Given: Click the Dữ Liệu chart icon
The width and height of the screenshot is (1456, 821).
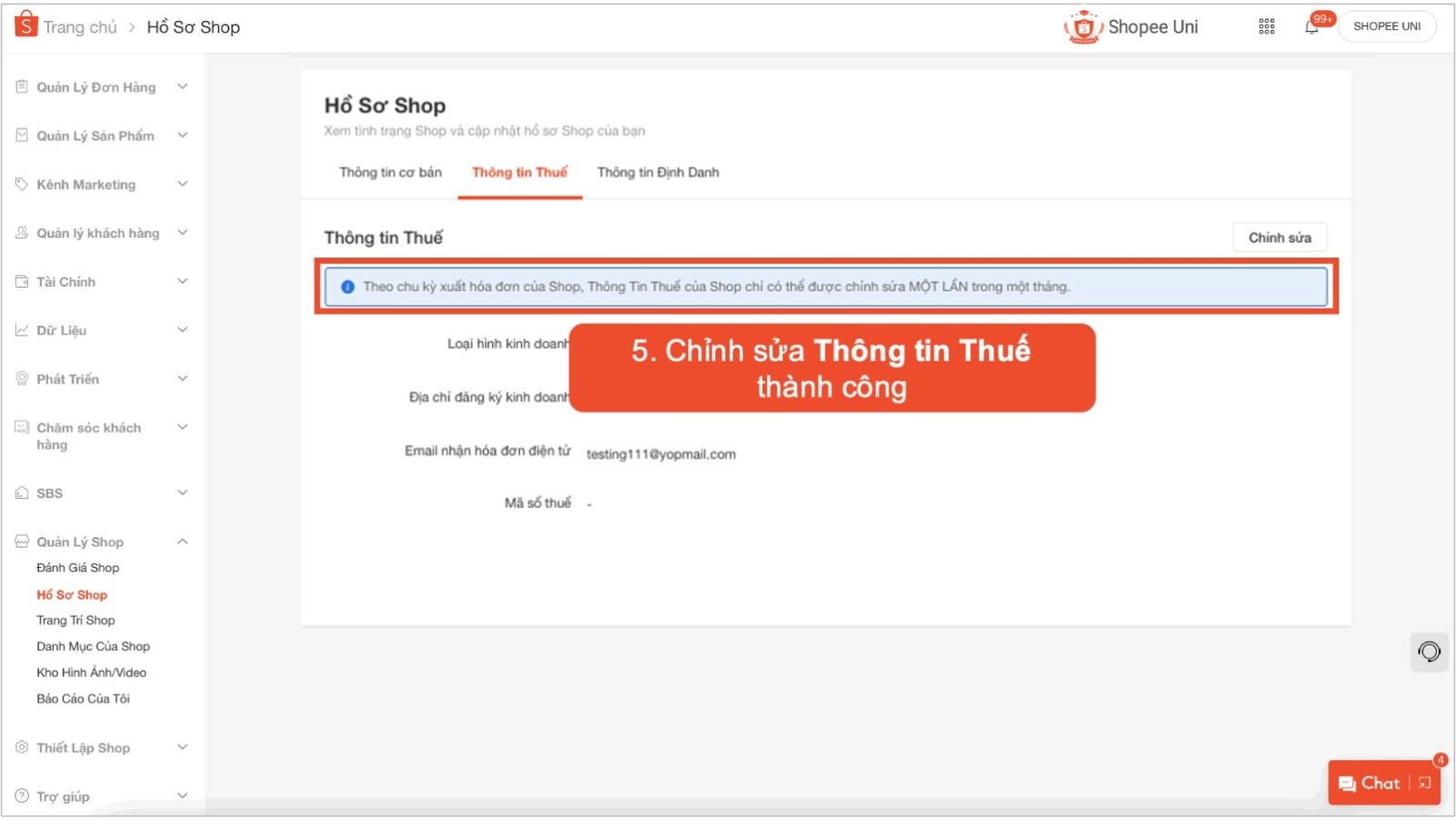Looking at the screenshot, I should point(22,329).
